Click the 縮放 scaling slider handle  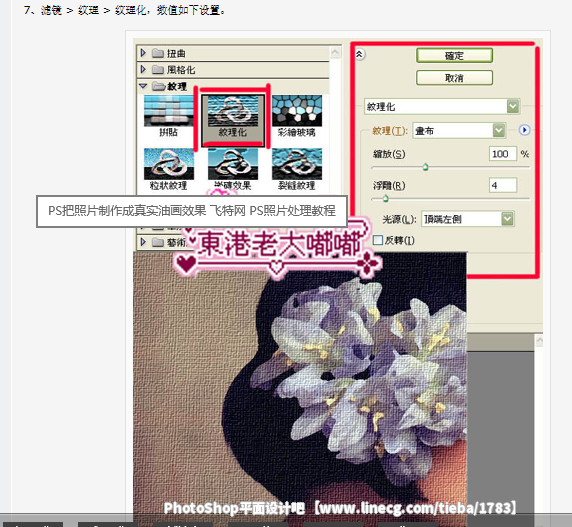point(425,167)
